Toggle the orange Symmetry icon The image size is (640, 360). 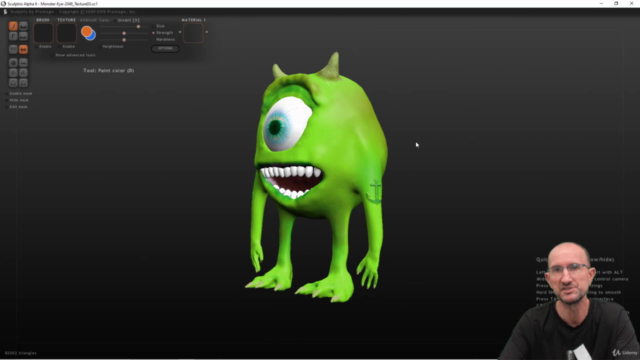(23, 49)
